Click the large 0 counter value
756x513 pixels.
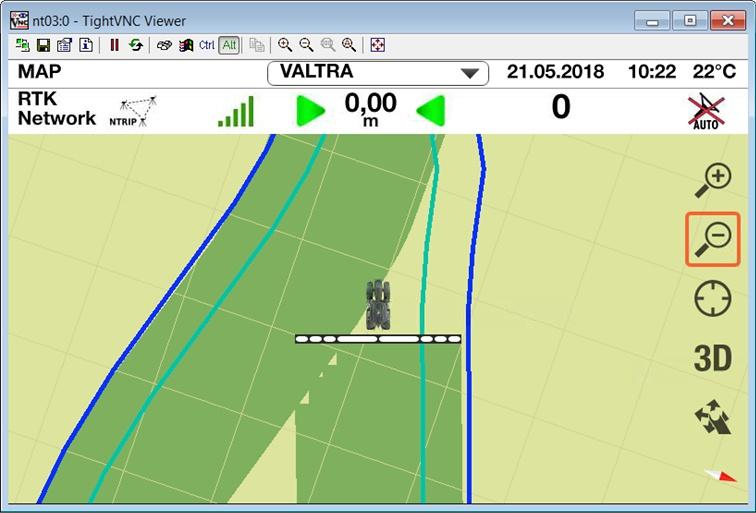click(561, 107)
